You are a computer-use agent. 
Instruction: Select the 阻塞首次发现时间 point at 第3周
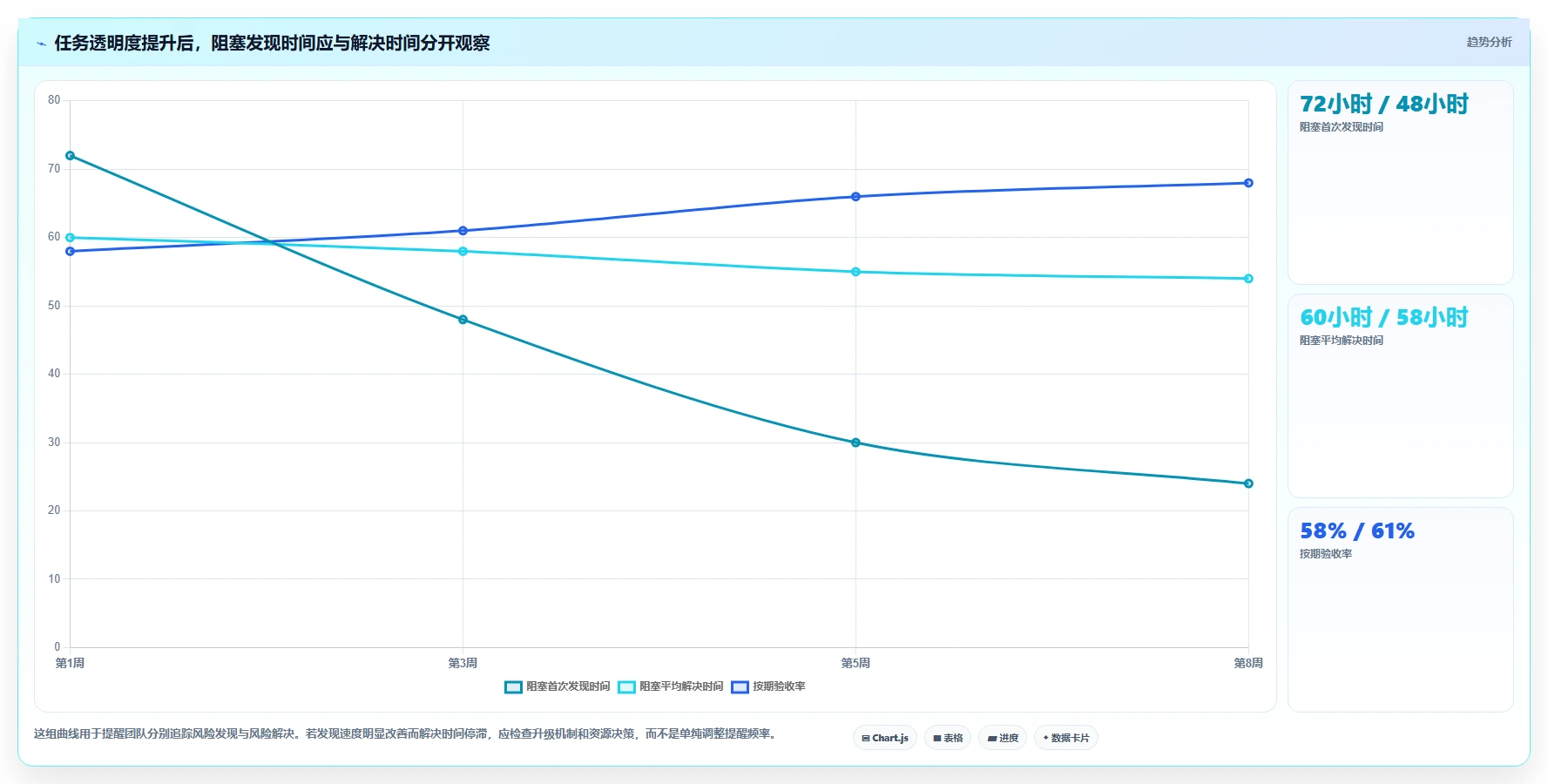[x=463, y=320]
